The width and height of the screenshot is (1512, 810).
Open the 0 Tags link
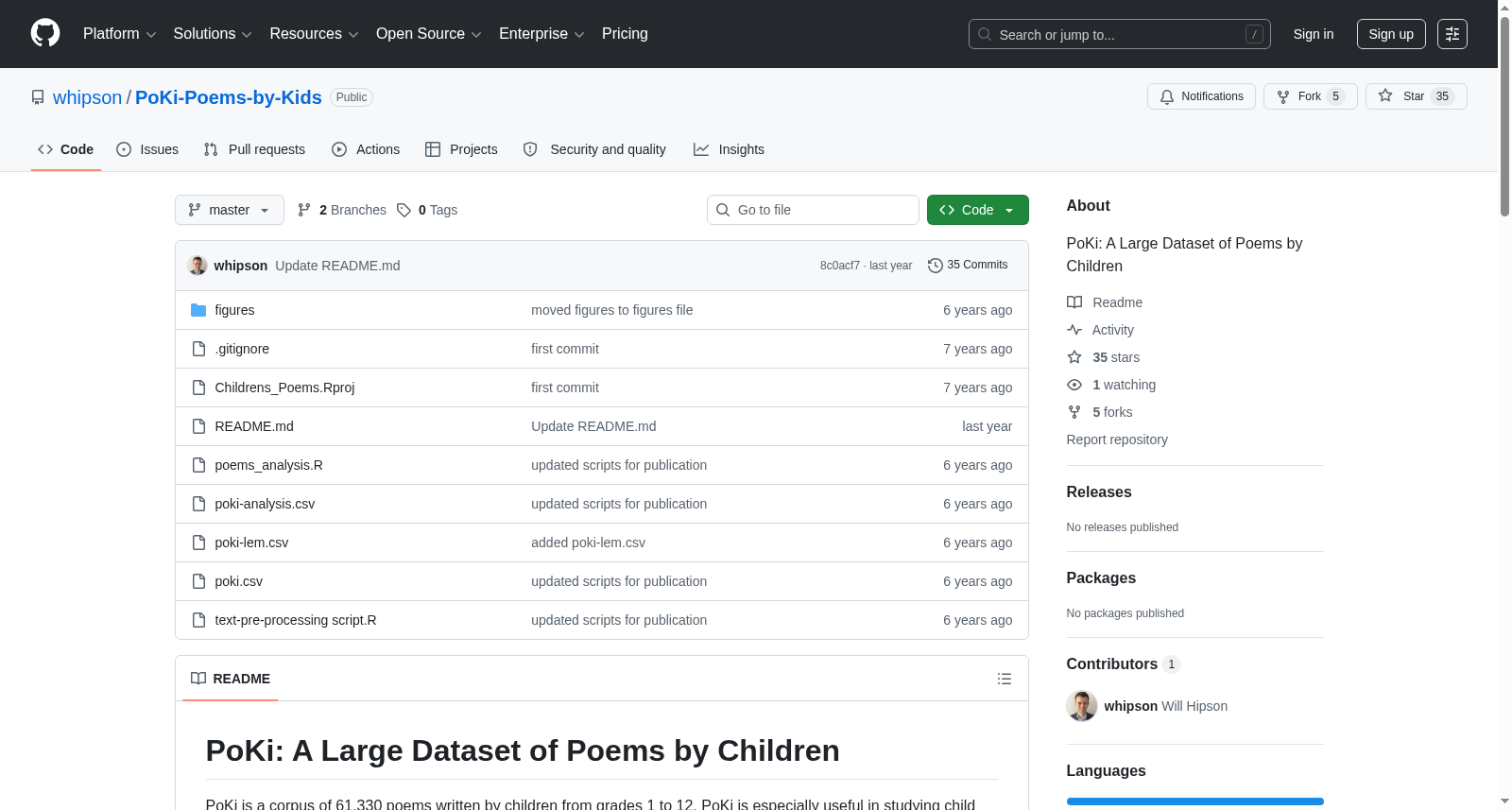click(x=427, y=210)
